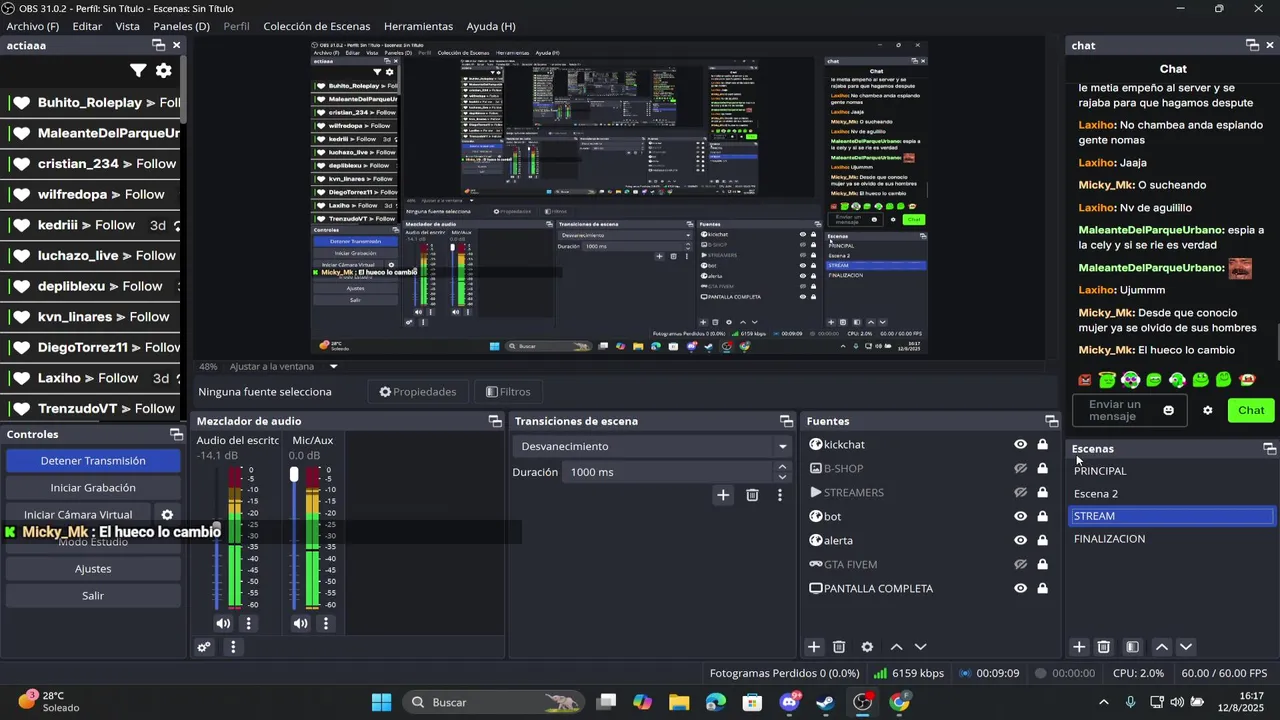The width and height of the screenshot is (1280, 720).
Task: Float the Controles dock
Action: (176, 434)
